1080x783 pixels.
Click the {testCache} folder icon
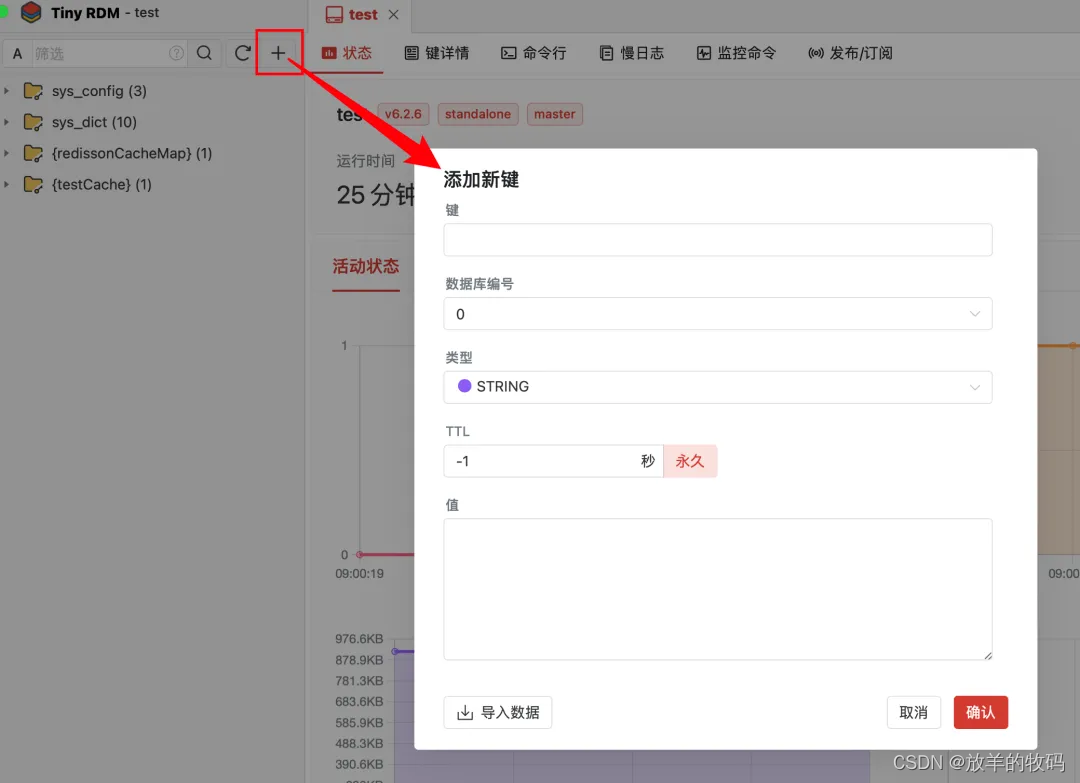33,185
